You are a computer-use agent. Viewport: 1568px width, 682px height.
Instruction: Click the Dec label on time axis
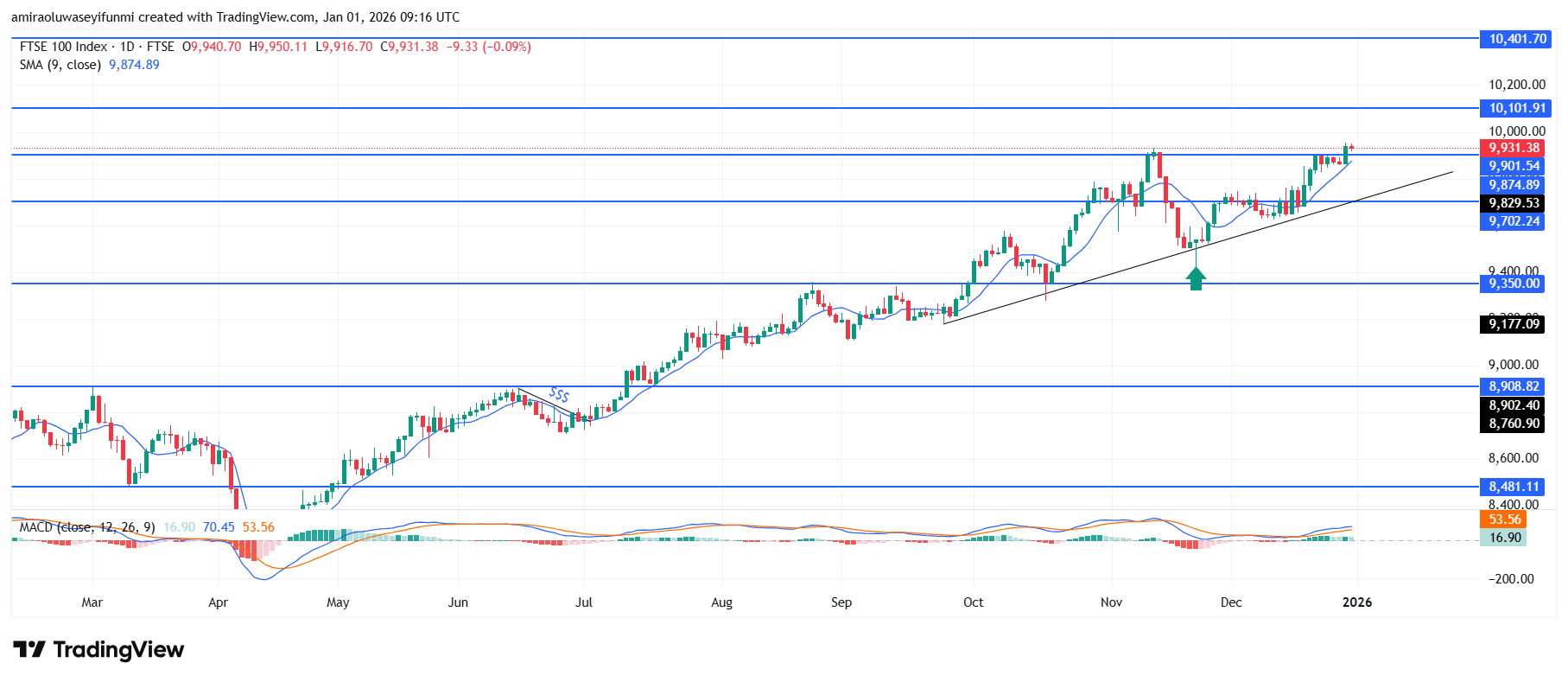[x=1231, y=602]
